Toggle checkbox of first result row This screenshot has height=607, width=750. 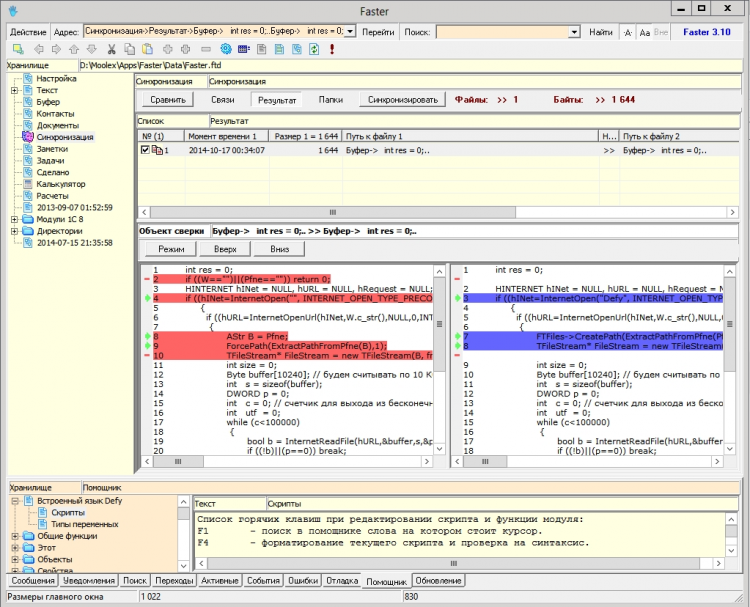pyautogui.click(x=145, y=150)
